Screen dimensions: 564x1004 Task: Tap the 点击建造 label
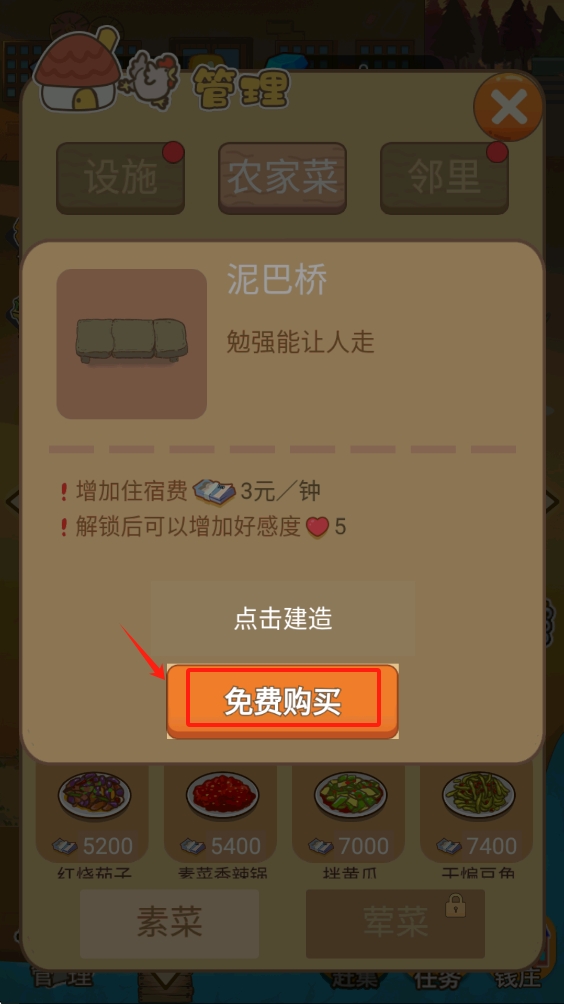coord(282,619)
